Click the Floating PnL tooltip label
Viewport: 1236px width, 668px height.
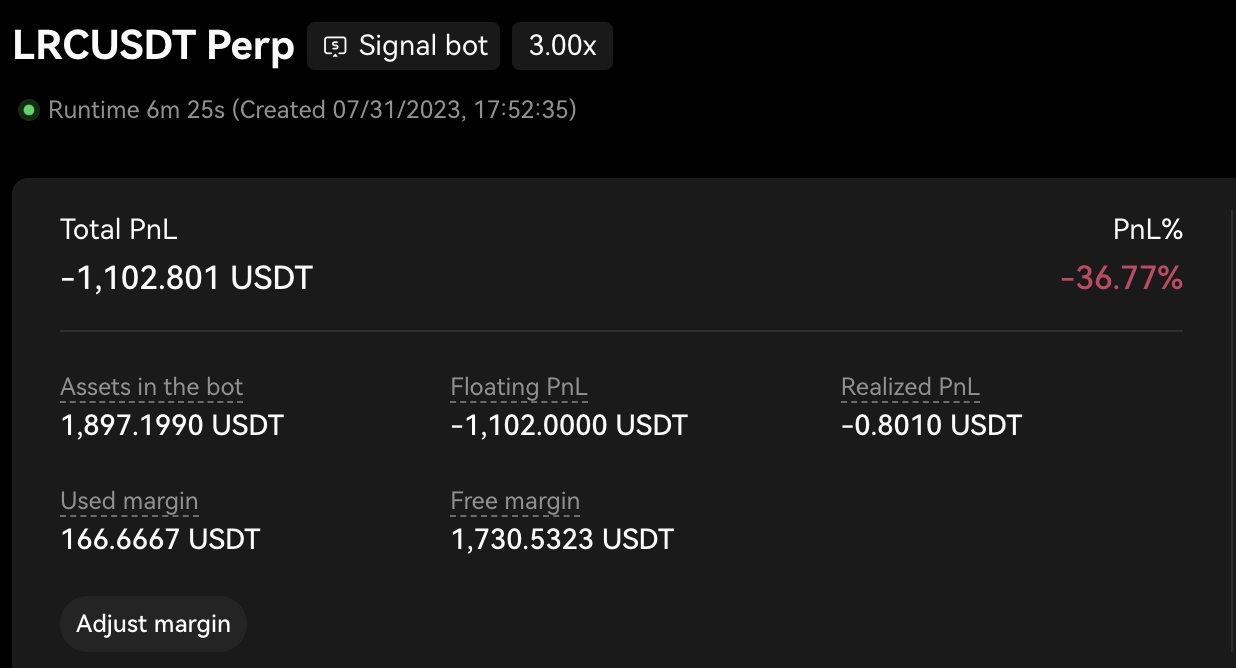[x=518, y=387]
